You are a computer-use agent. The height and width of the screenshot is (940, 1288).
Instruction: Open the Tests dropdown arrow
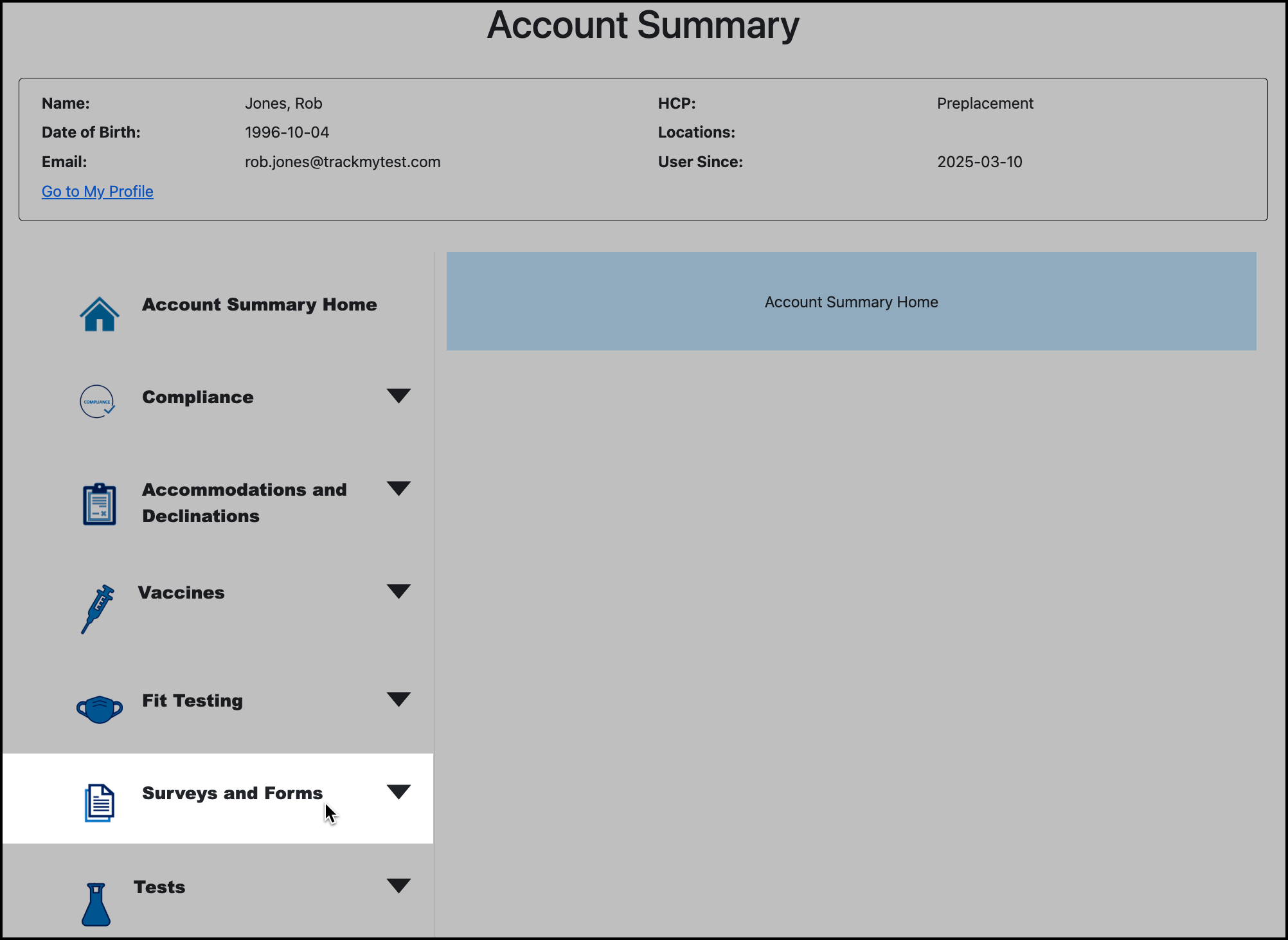point(398,885)
